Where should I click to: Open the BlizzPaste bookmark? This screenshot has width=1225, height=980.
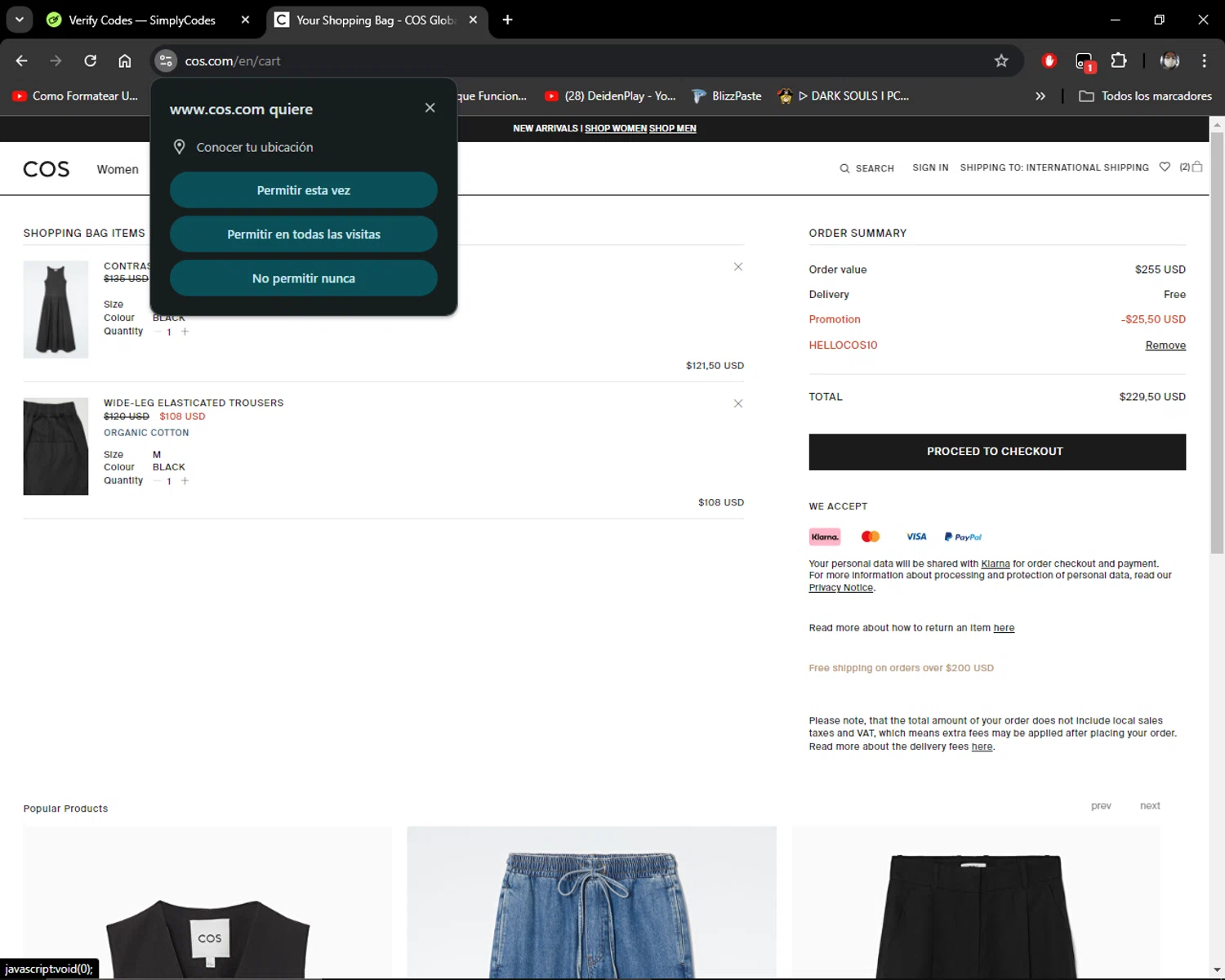click(x=727, y=96)
